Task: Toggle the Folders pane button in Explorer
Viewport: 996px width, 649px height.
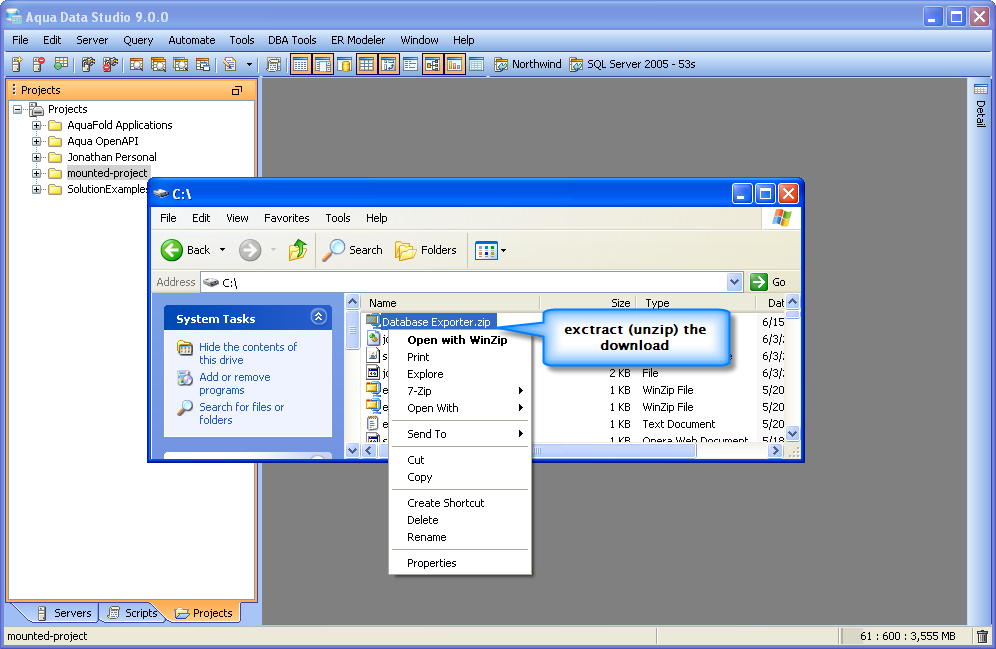Action: coord(426,250)
